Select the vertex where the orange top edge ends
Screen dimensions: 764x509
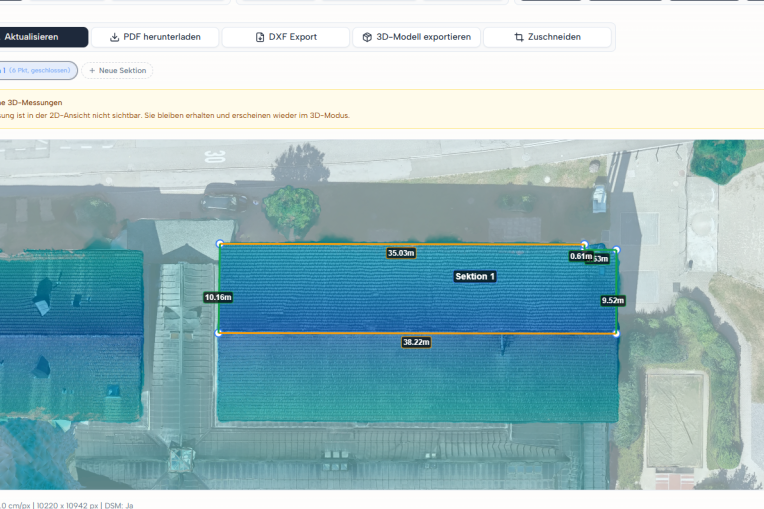584,244
